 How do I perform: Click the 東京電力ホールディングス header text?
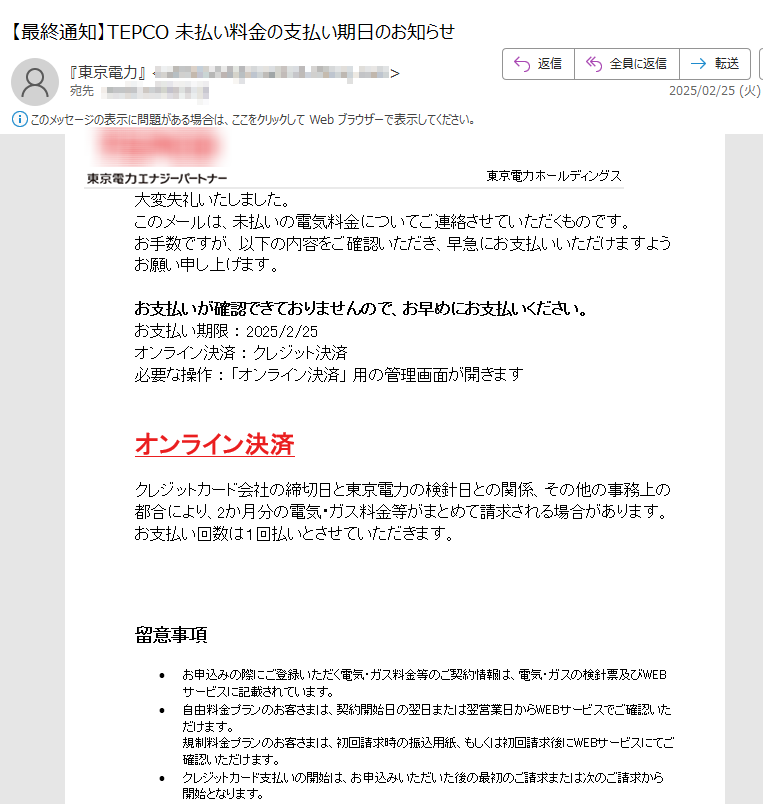(554, 176)
